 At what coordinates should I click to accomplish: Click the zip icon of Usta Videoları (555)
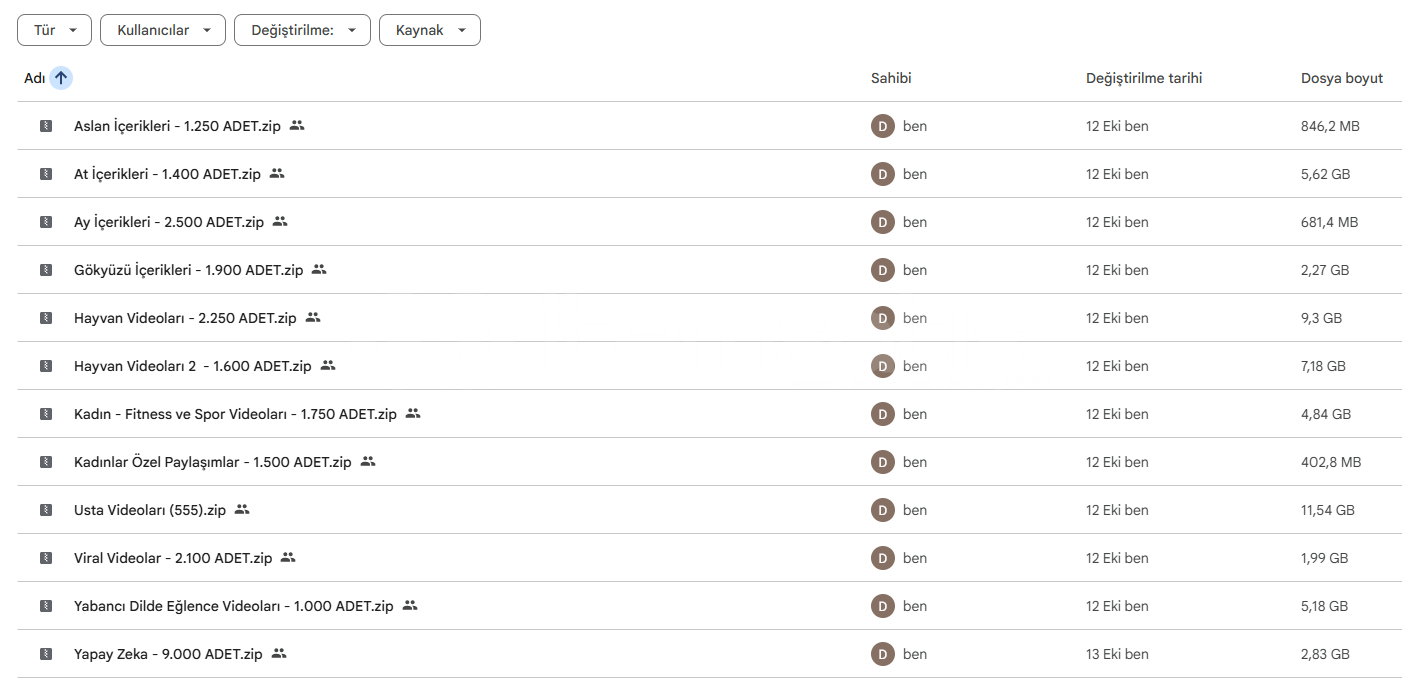coord(45,510)
